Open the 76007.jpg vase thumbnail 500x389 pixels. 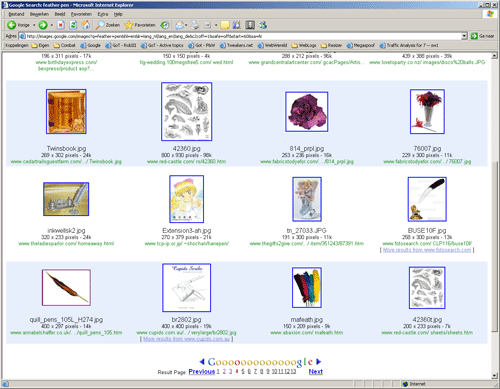[x=427, y=112]
